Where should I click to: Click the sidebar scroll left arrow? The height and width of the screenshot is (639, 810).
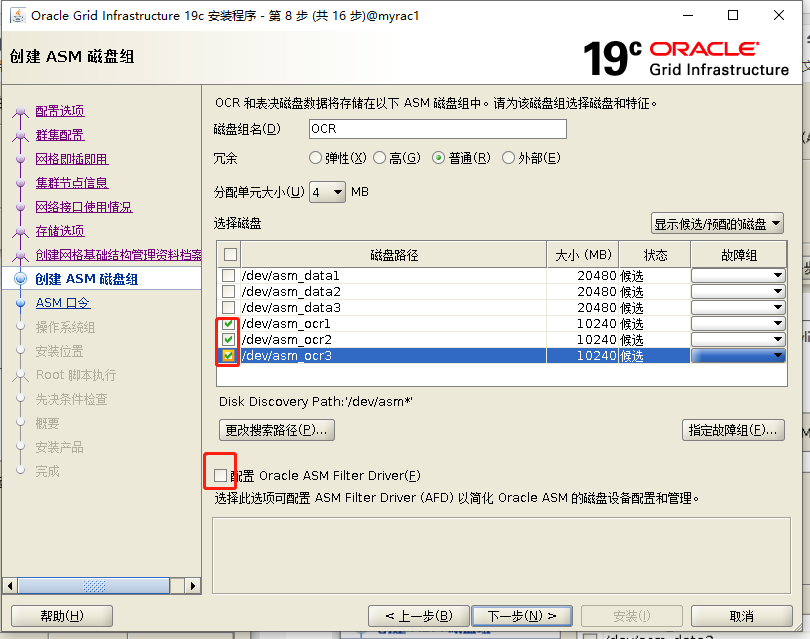tap(10, 586)
